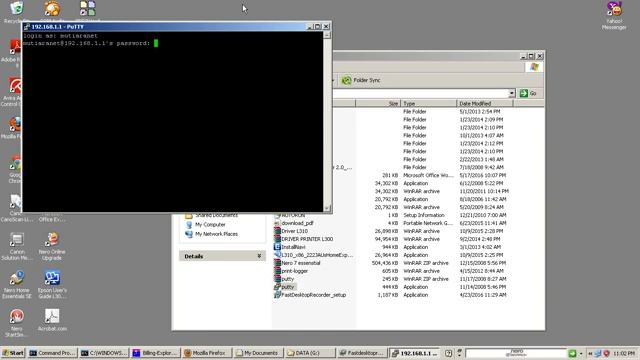The image size is (640, 360).
Task: Click the 192.168.1.1 PuTTY taskbar button
Action: pyautogui.click(x=414, y=353)
